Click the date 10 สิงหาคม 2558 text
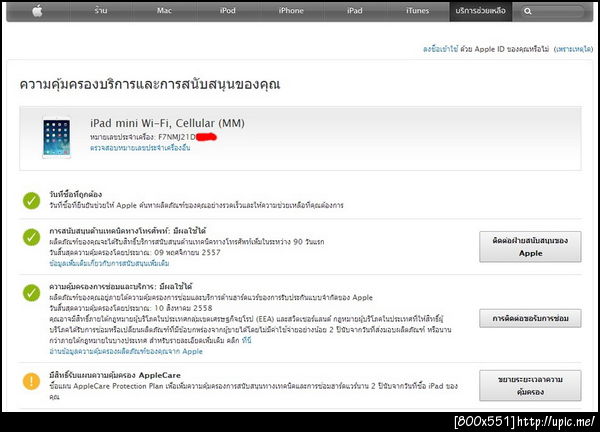 (x=183, y=308)
